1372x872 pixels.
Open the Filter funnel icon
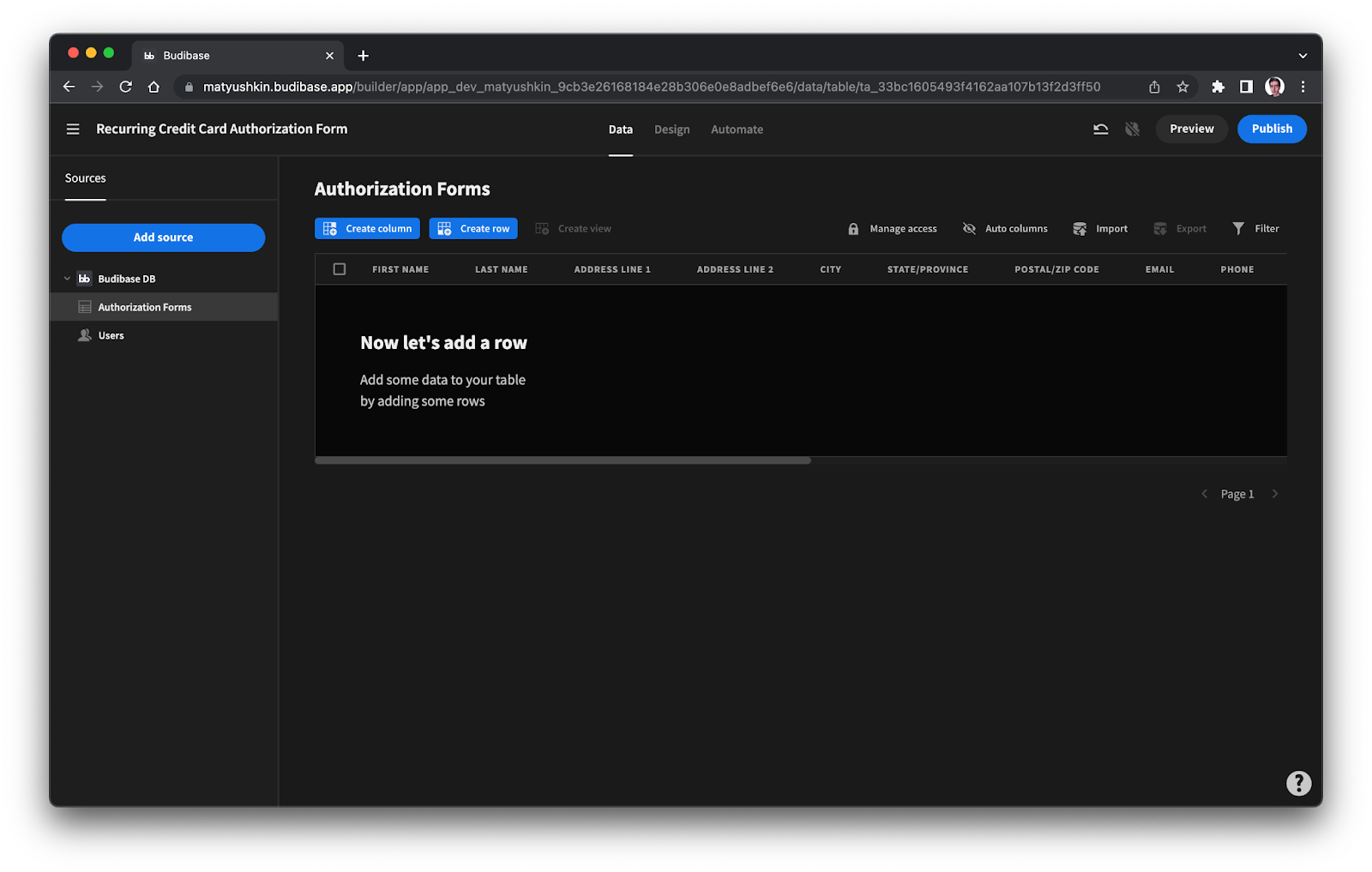1238,228
